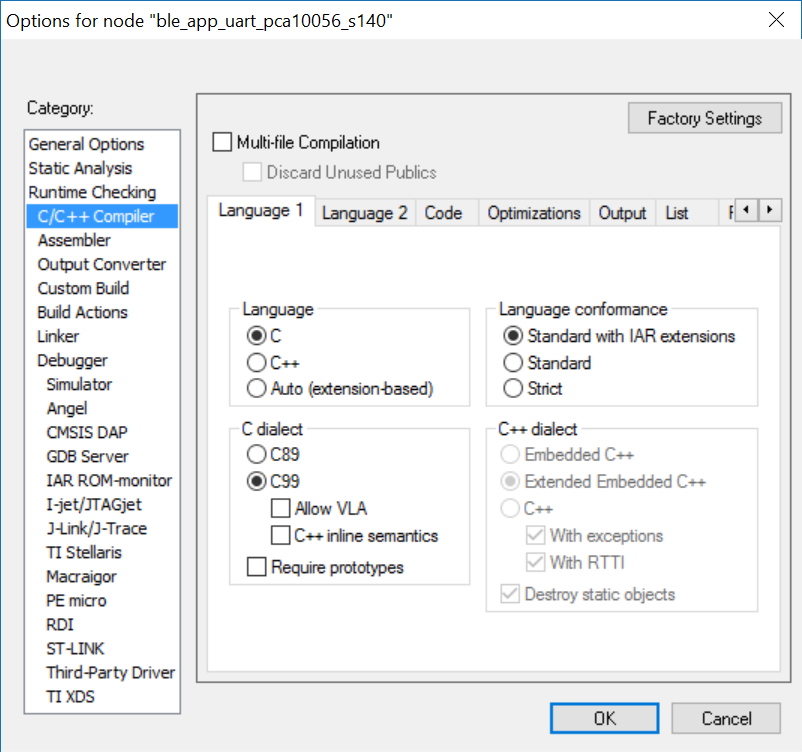Close the Options dialog window
802x752 pixels.
[x=776, y=20]
